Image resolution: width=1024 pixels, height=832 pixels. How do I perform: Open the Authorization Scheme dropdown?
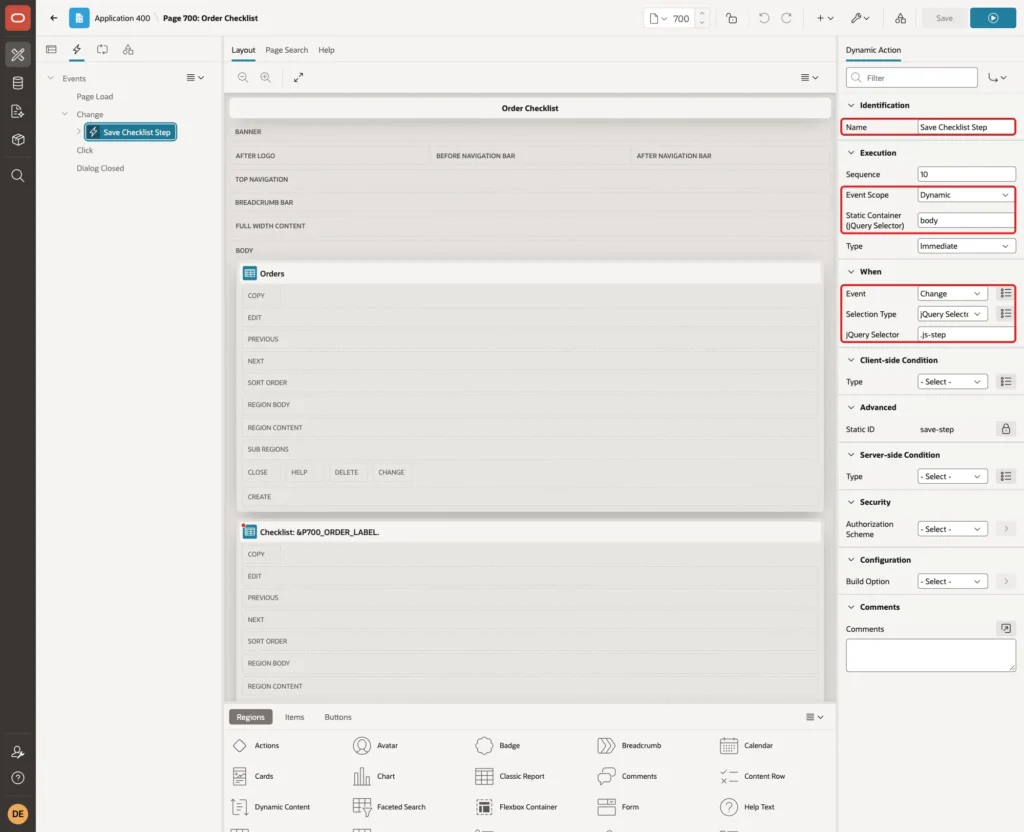[x=951, y=529]
